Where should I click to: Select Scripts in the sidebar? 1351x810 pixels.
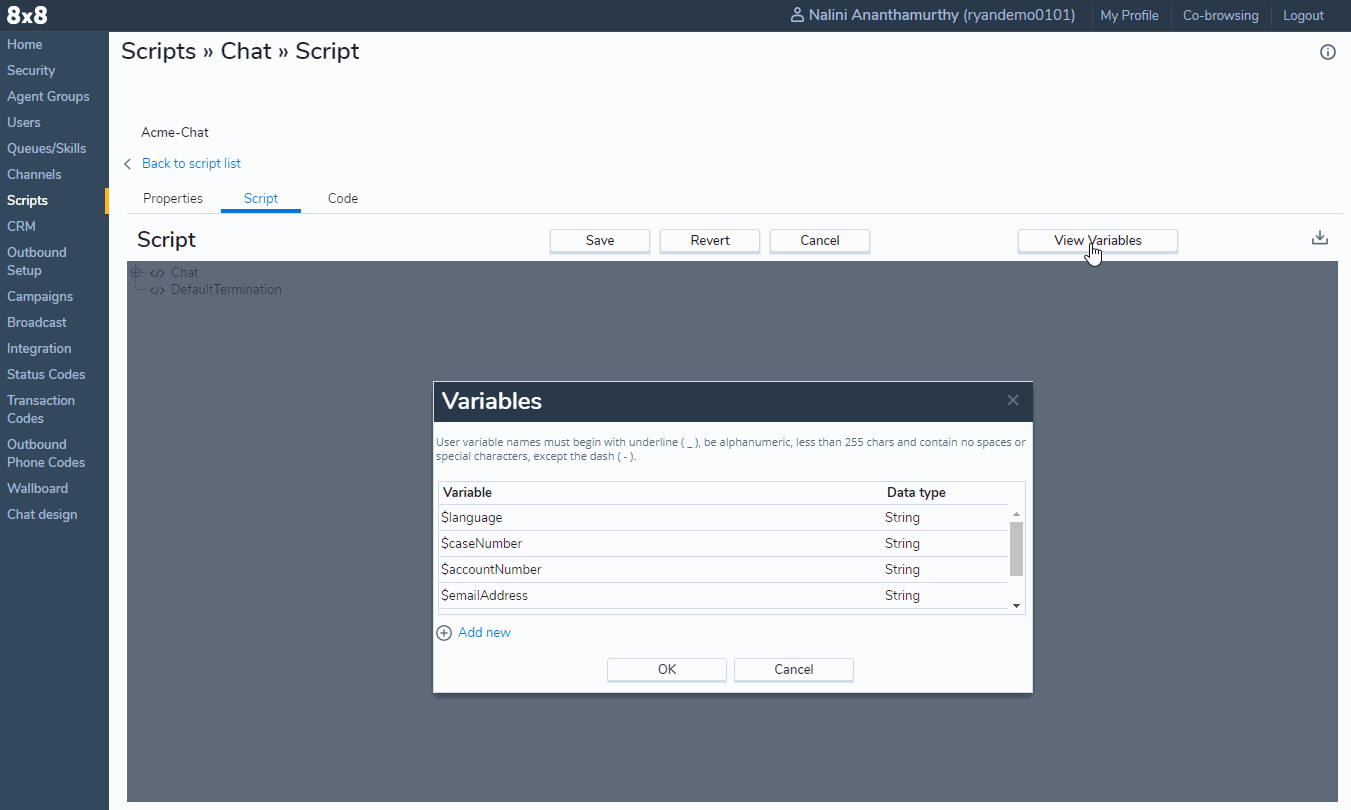27,200
